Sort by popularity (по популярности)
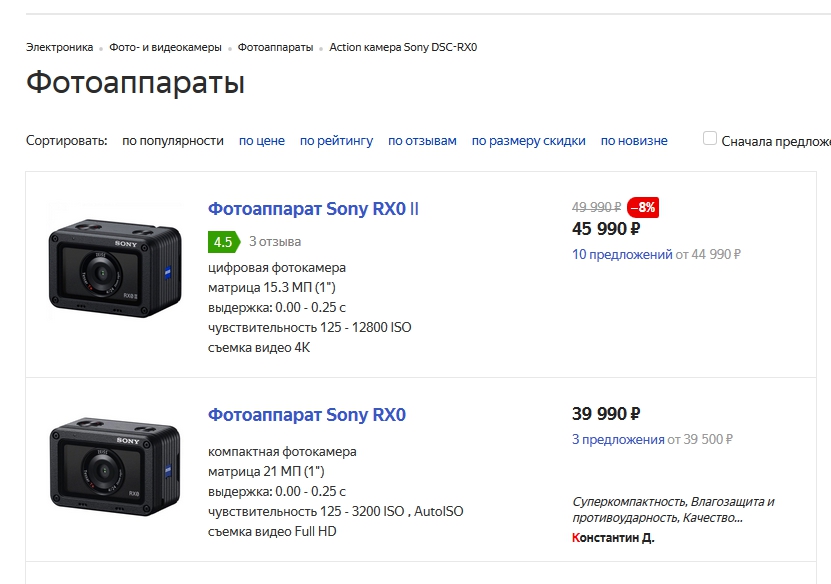 point(173,141)
